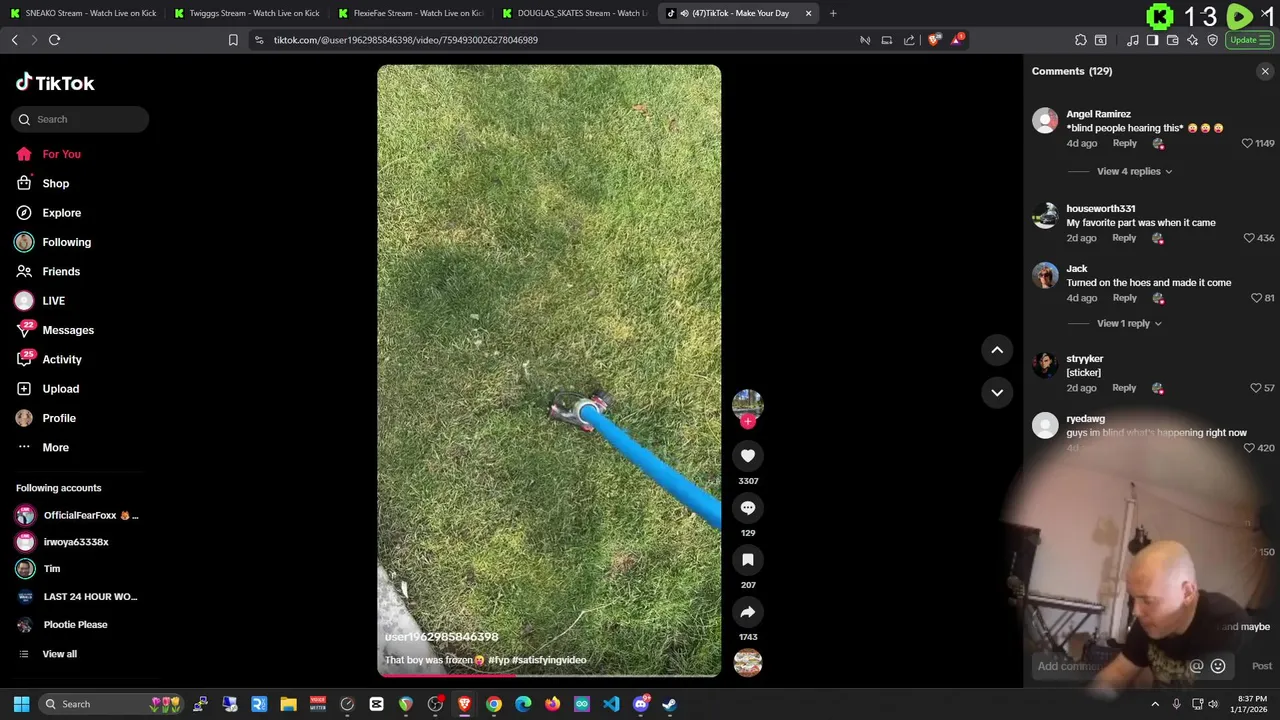This screenshot has width=1280, height=720.
Task: Open the spinning sound disc thumbnail
Action: [747, 662]
